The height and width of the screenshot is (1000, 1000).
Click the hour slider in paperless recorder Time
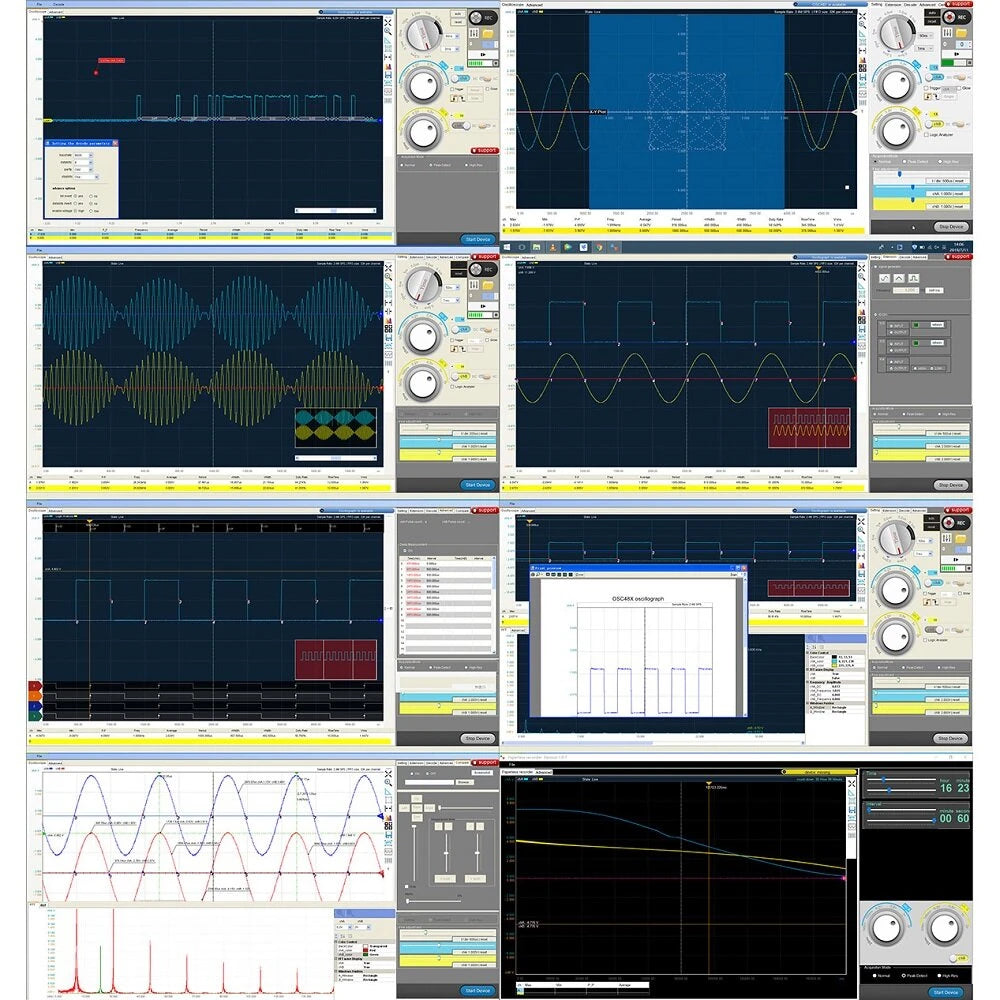coord(901,779)
